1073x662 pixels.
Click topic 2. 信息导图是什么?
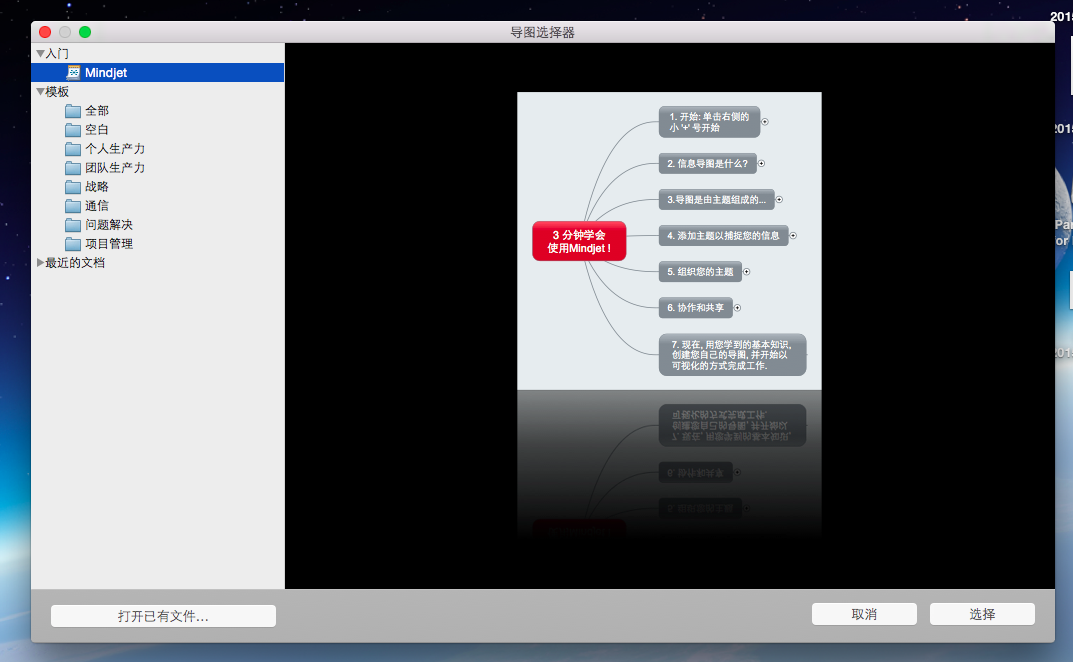point(708,164)
